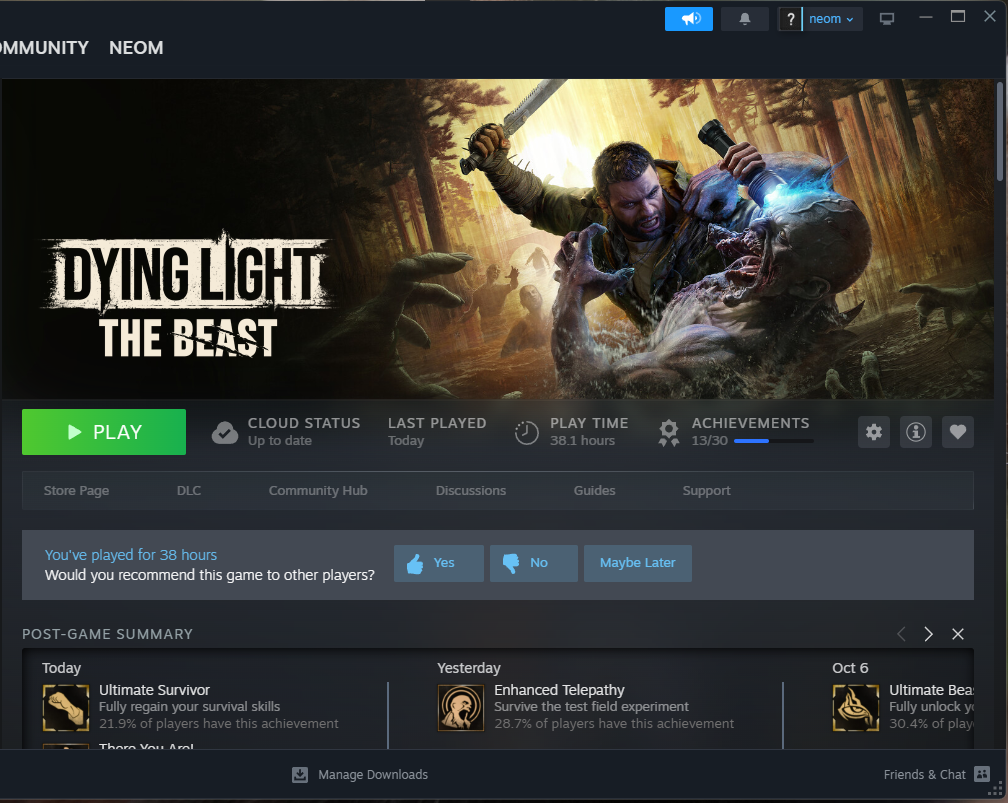Click the Ultimate Survivor achievement icon
The width and height of the screenshot is (1008, 803).
(x=66, y=707)
